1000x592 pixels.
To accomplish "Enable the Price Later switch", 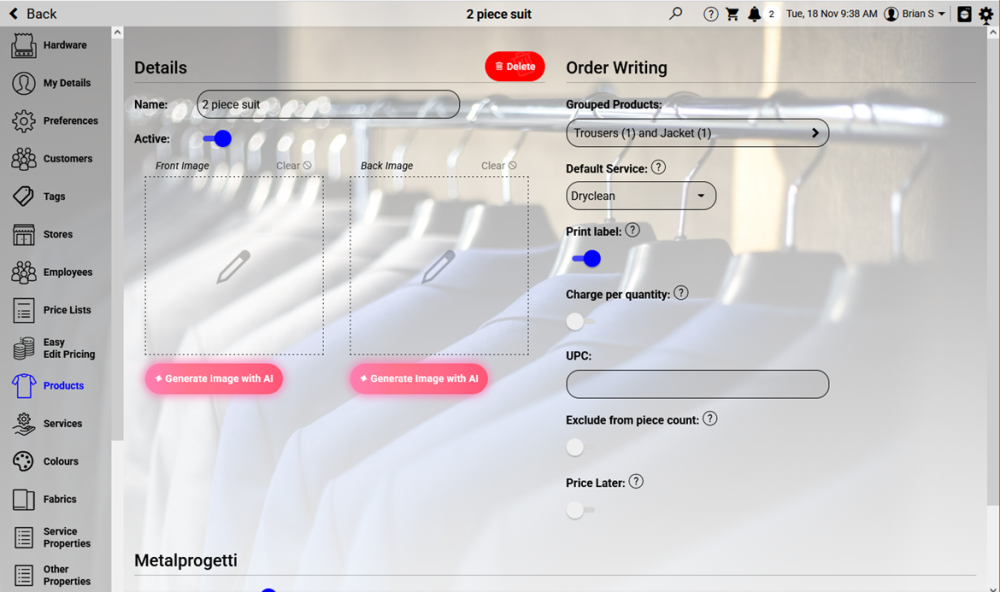I will point(580,510).
